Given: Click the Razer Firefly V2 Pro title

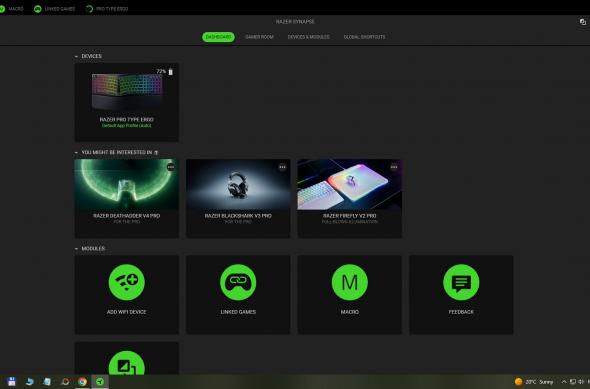Looking at the screenshot, I should tap(350, 216).
